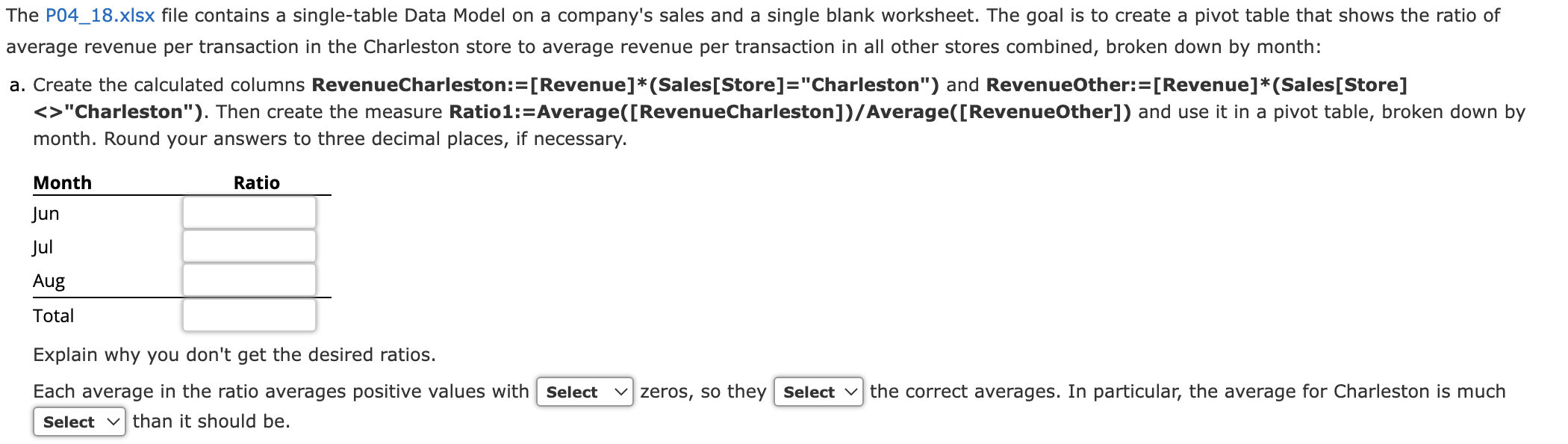
Task: Click the Ratio column header
Action: (x=257, y=182)
